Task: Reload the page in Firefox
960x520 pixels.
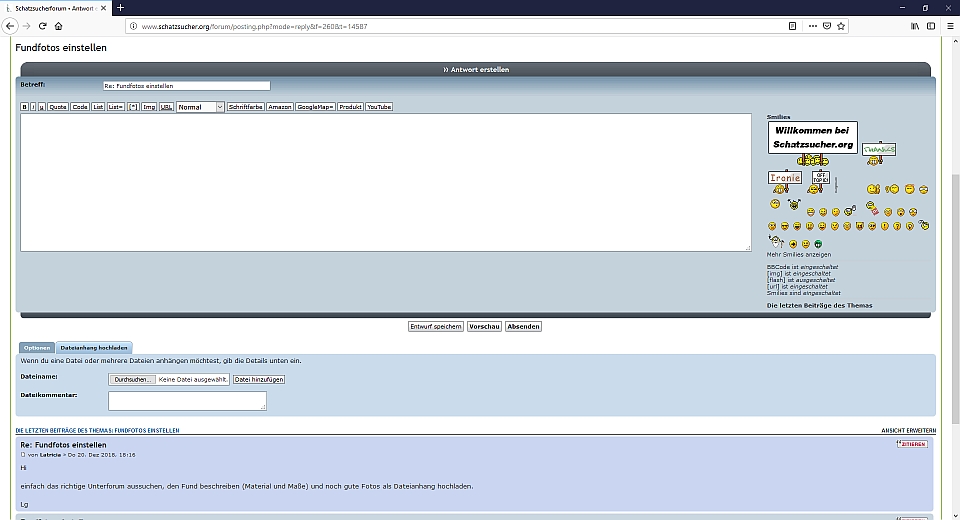Action: point(43,26)
